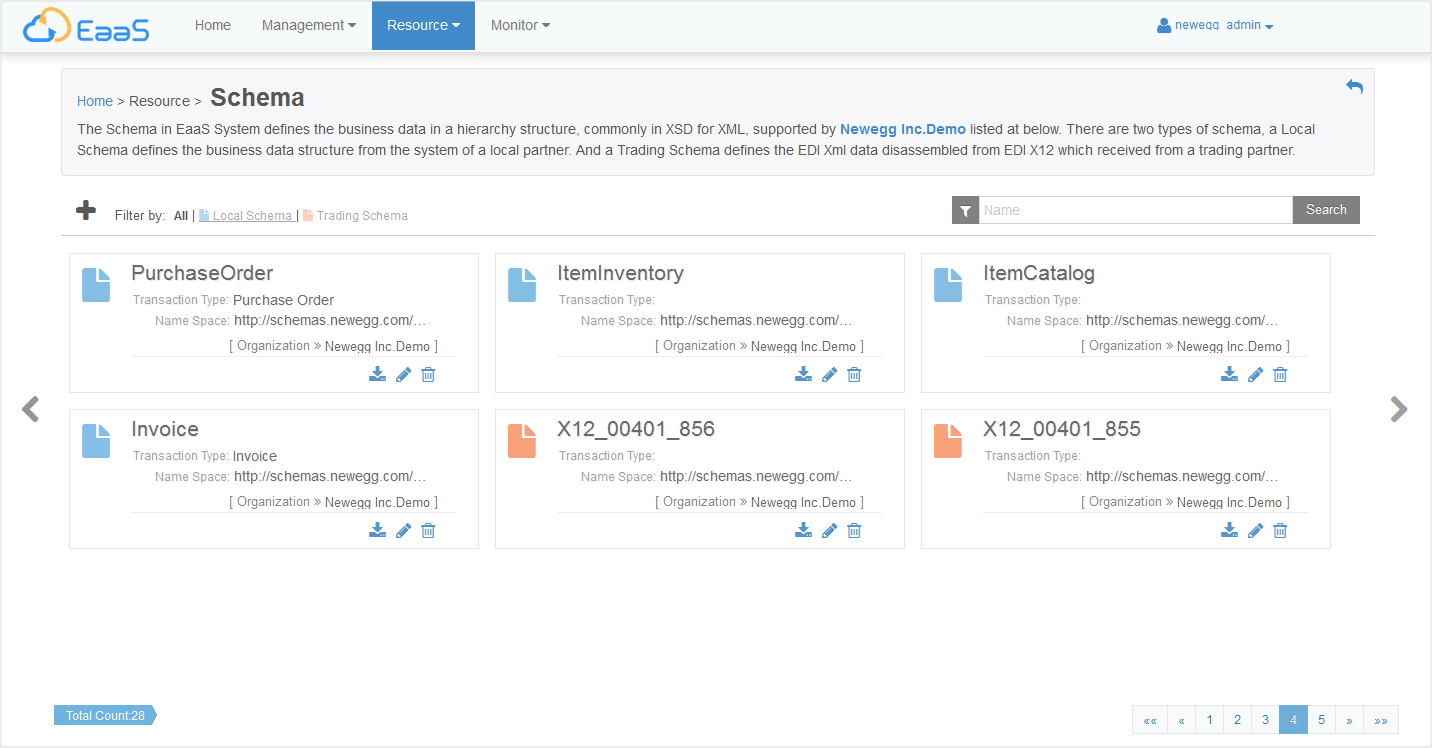Viewport: 1432px width, 748px height.
Task: Click the Invoice edit pencil icon
Action: (x=403, y=530)
